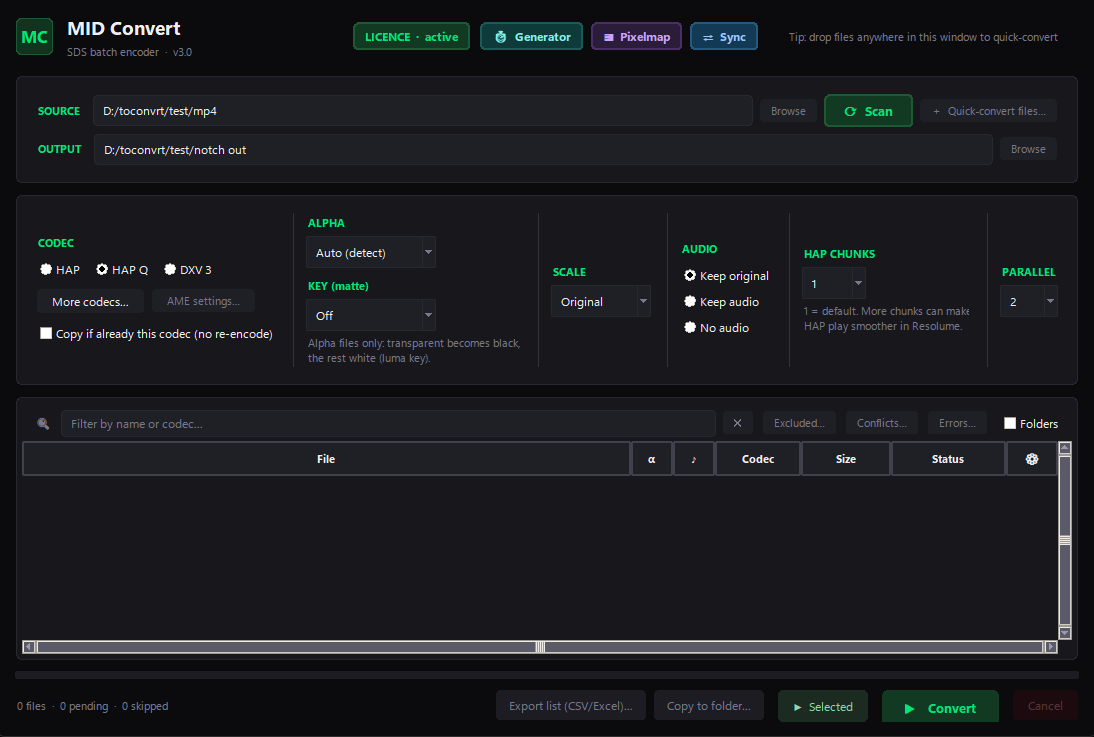The width and height of the screenshot is (1094, 737).
Task: Click the filter by name field
Action: [x=389, y=424]
